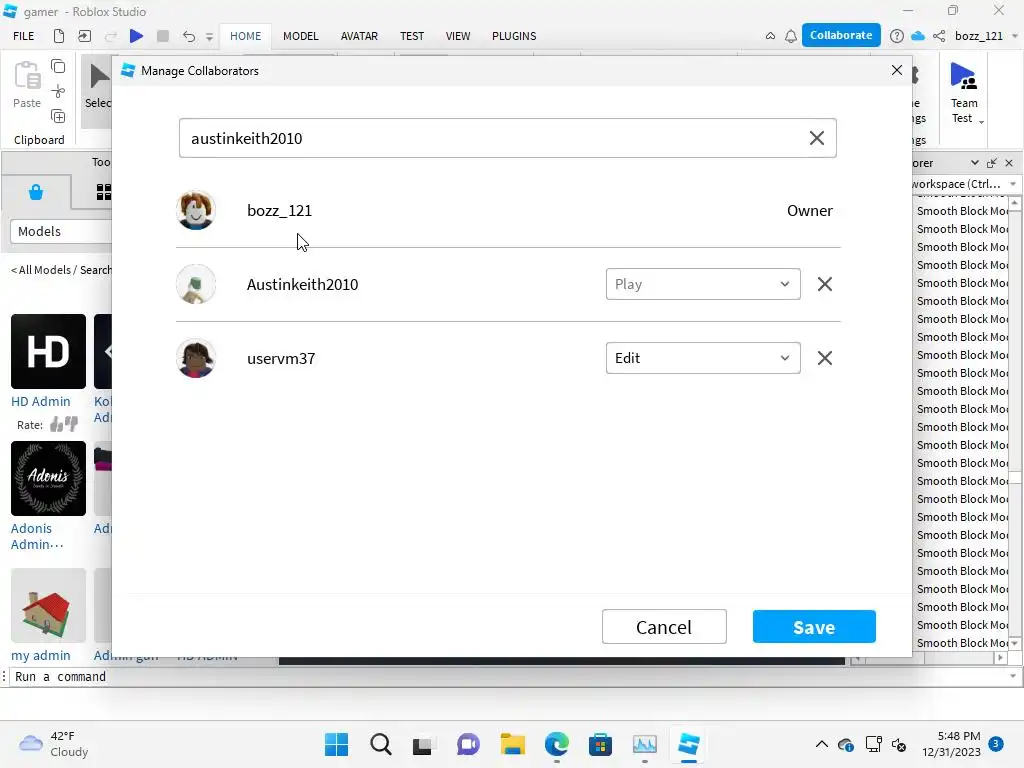Click the collaborator search input field
The height and width of the screenshot is (768, 1024).
click(x=507, y=138)
